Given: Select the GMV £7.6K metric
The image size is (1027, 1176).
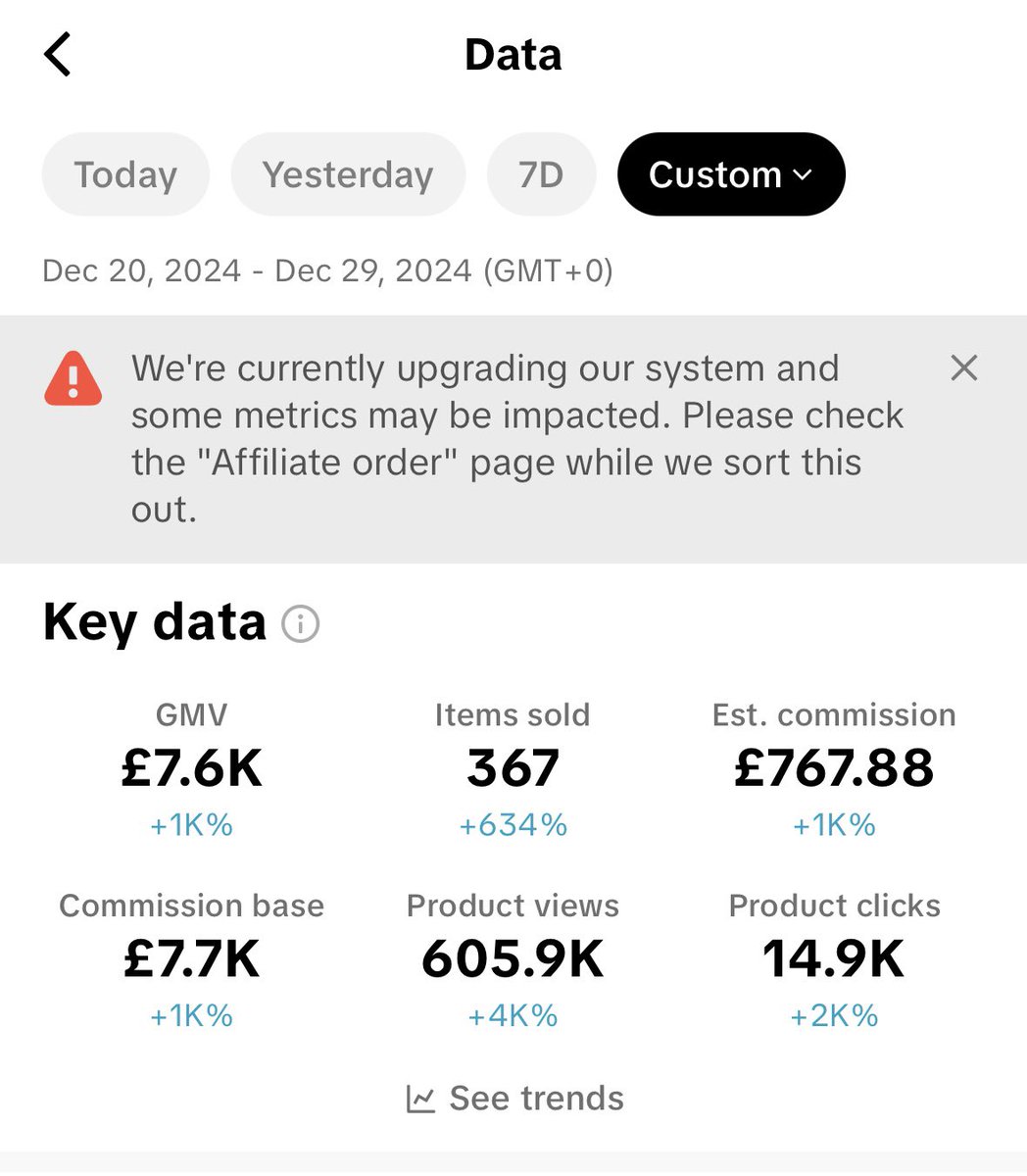Looking at the screenshot, I should 192,767.
